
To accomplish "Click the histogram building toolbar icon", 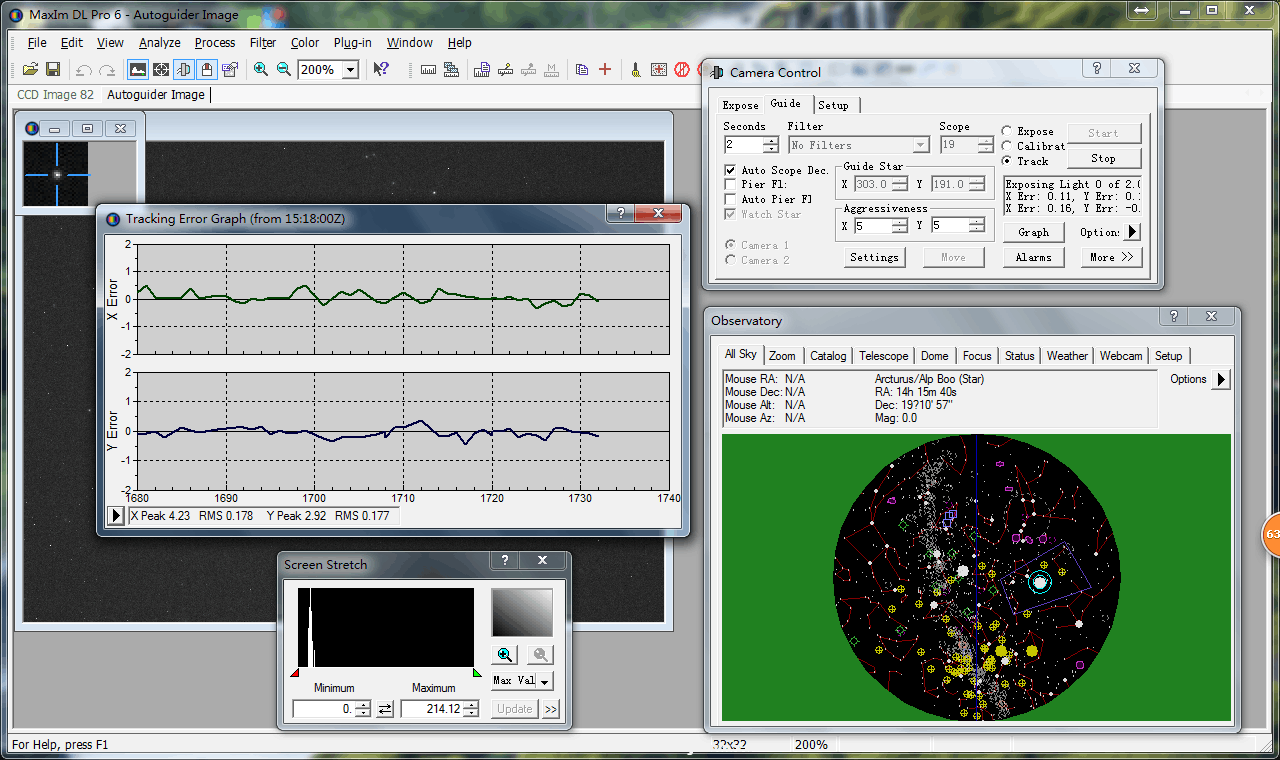I will coord(482,70).
